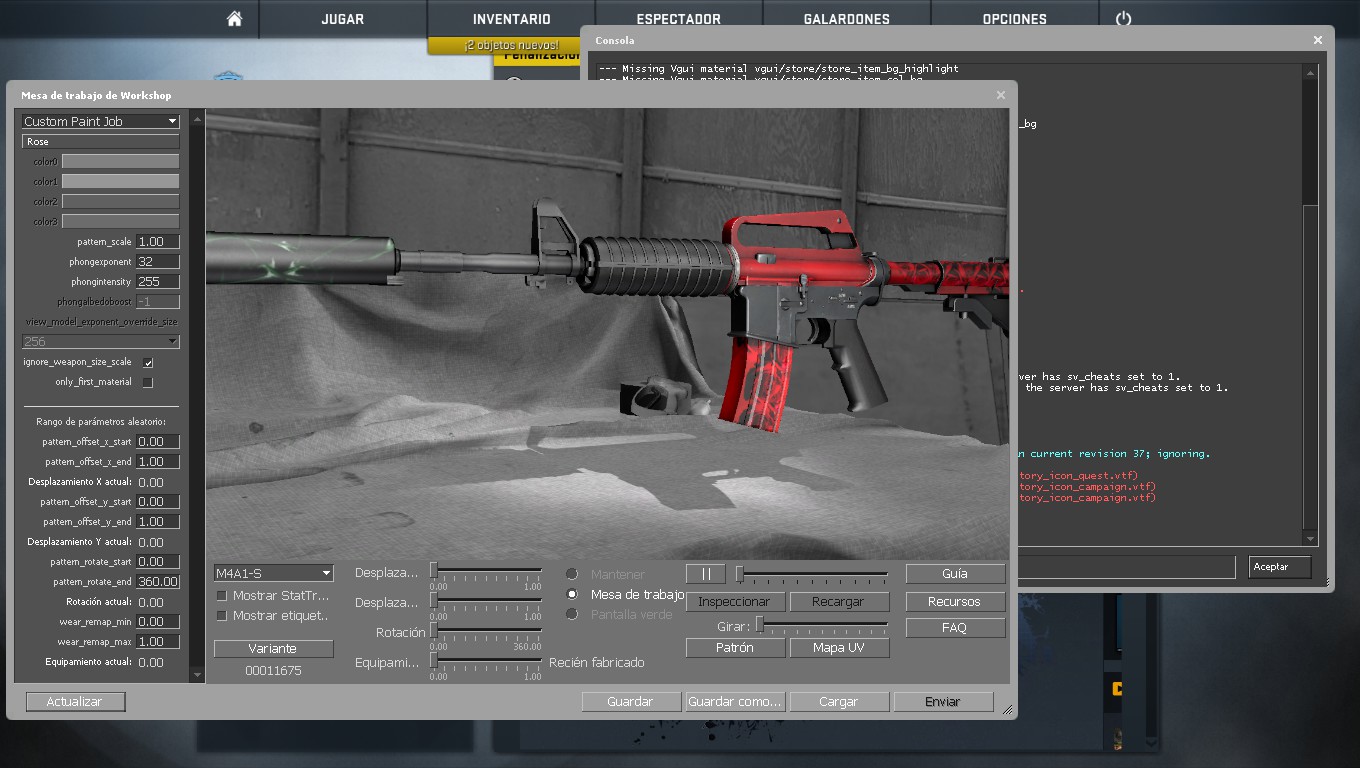
Task: Click the Guardar button
Action: (631, 701)
